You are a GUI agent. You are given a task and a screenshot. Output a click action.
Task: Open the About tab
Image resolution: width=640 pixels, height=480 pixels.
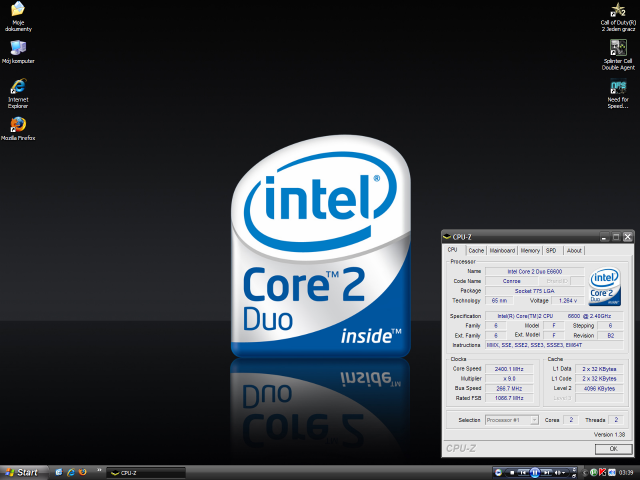pos(574,251)
